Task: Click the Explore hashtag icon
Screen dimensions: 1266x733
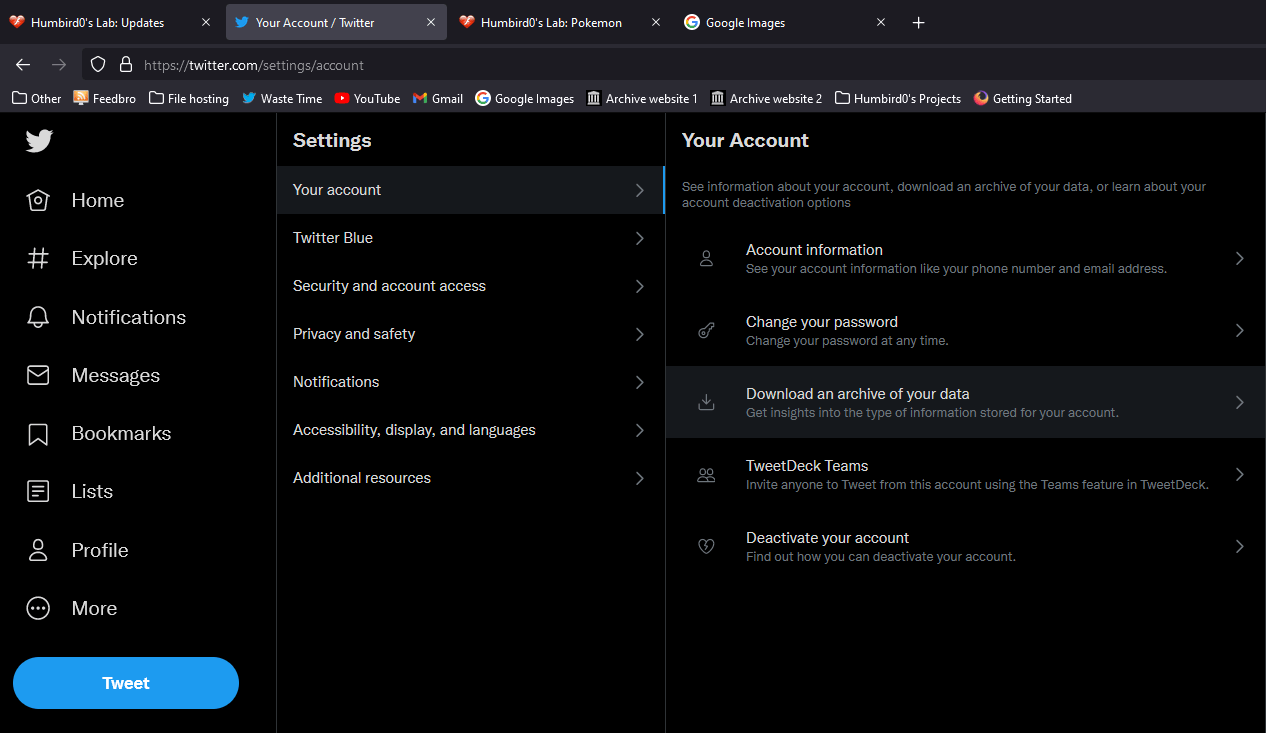Action: click(38, 259)
